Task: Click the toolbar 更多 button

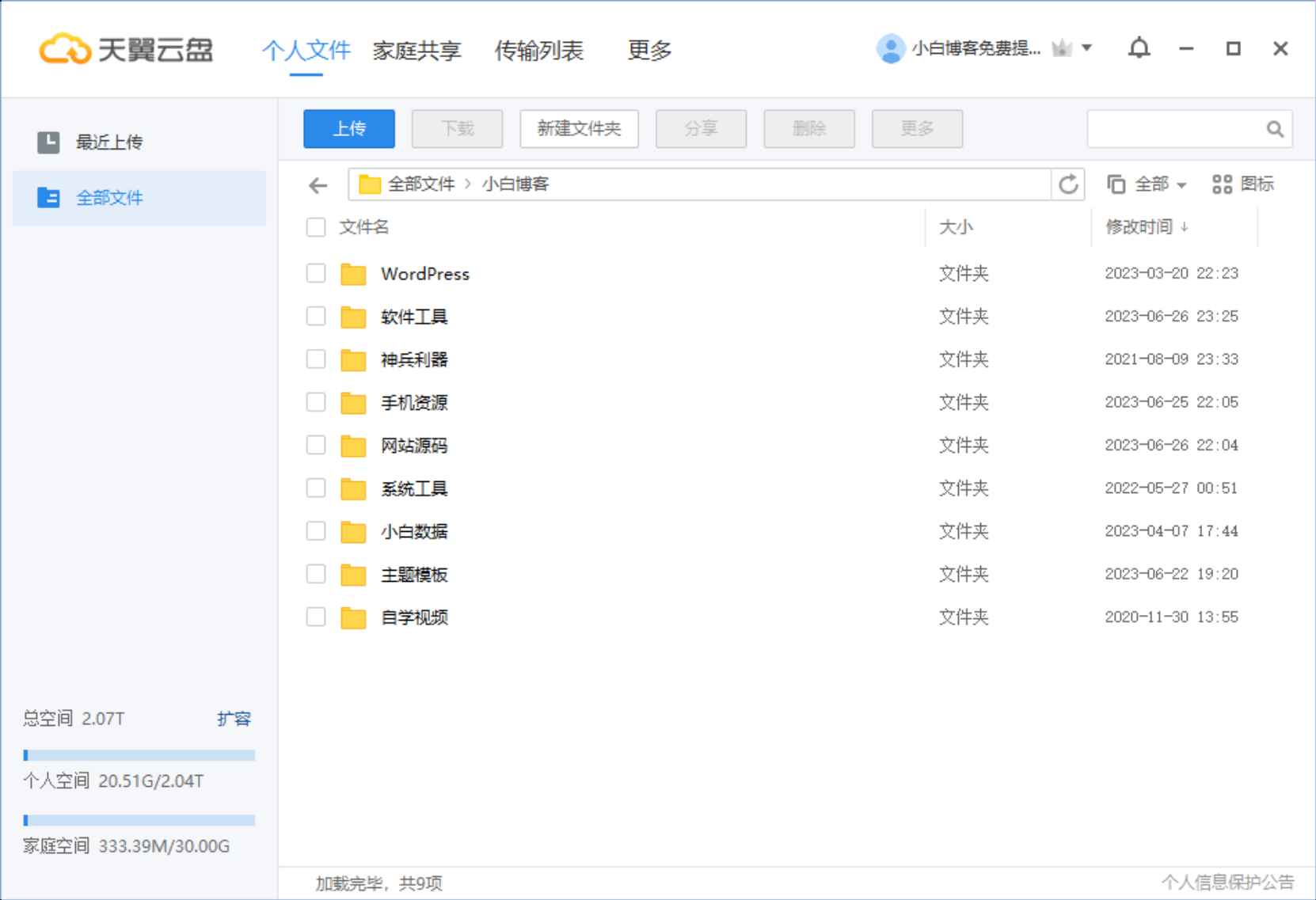Action: [x=917, y=128]
